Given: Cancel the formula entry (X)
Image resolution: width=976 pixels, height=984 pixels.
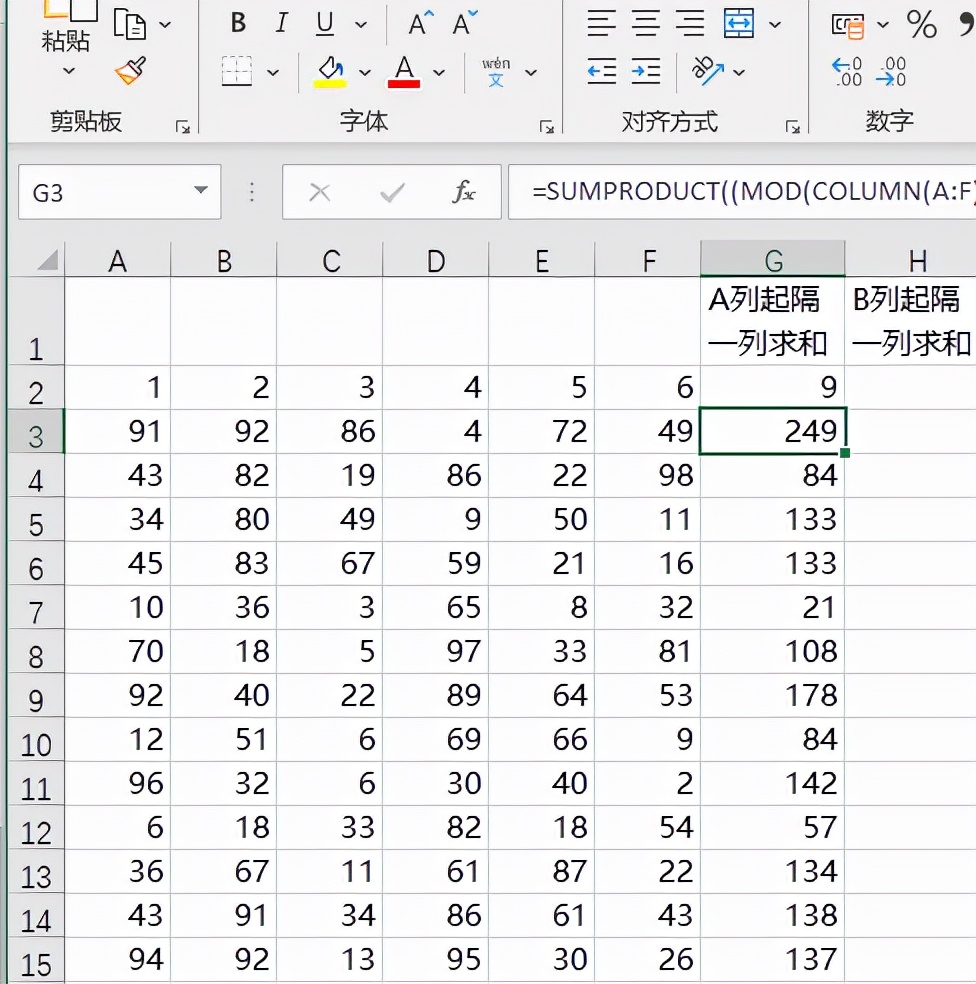Looking at the screenshot, I should click(x=320, y=192).
